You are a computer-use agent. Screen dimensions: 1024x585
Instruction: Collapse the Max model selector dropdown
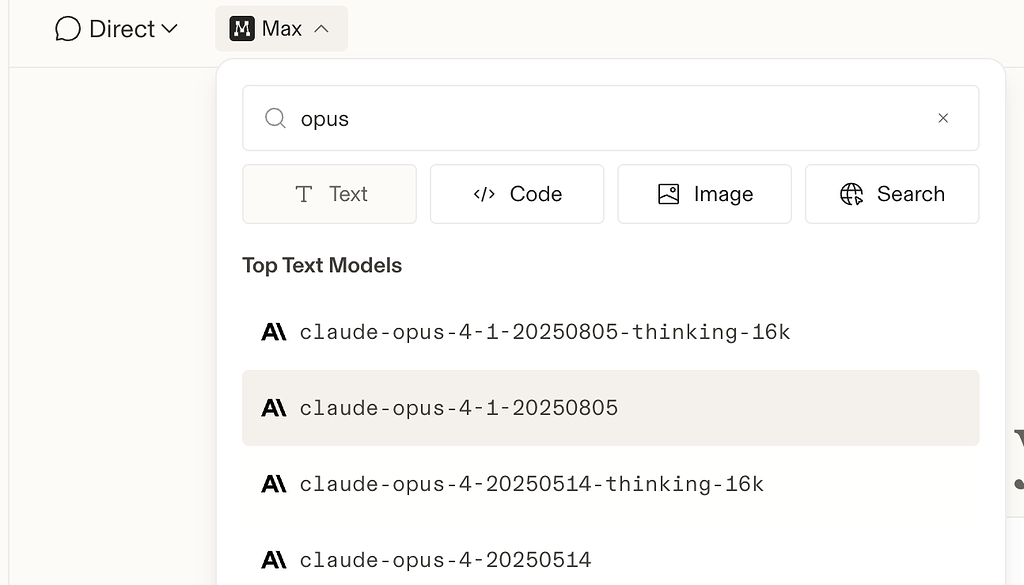coord(281,29)
